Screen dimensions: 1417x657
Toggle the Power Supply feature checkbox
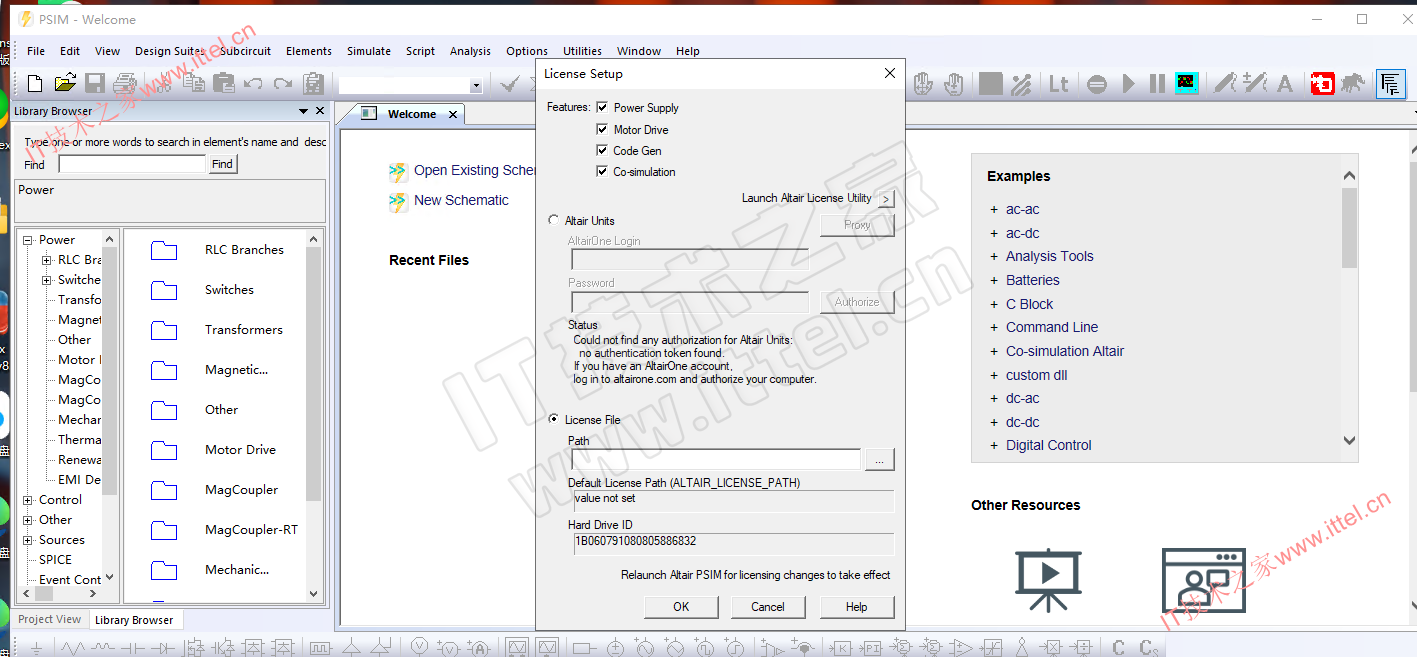tap(602, 107)
